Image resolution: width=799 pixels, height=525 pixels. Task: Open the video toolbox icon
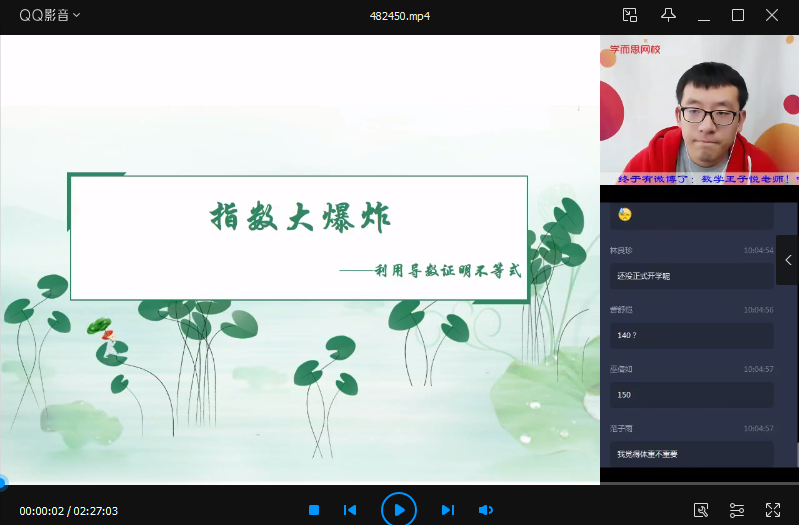[x=701, y=510]
